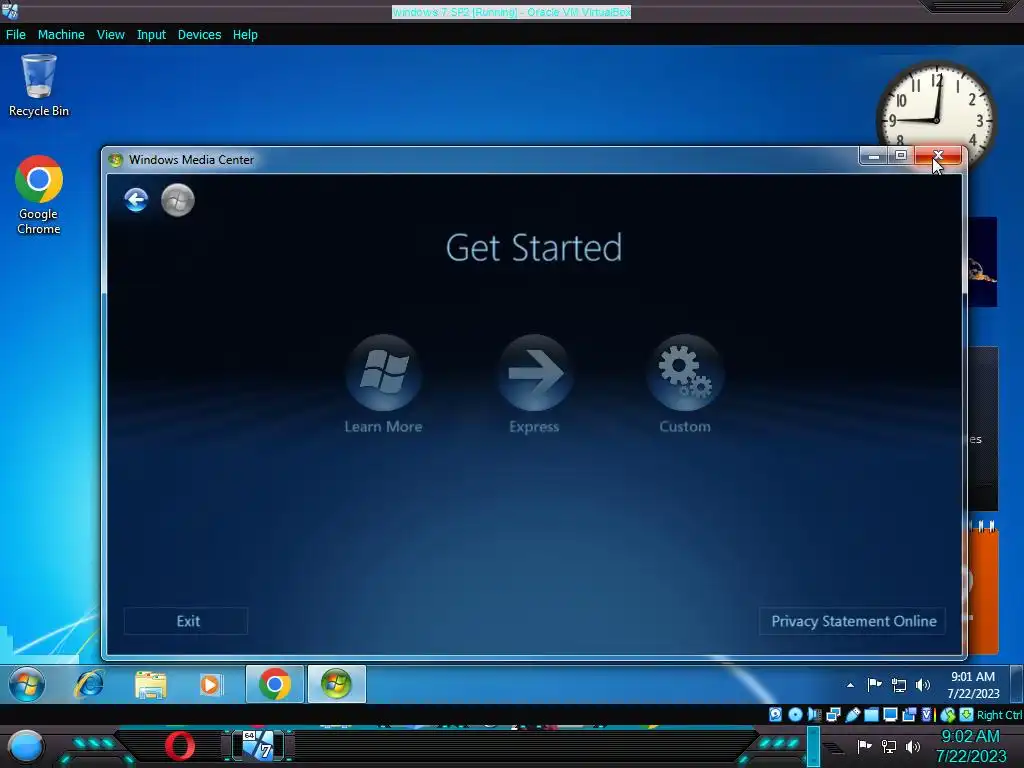Click the host tray volume icon

pyautogui.click(x=913, y=746)
